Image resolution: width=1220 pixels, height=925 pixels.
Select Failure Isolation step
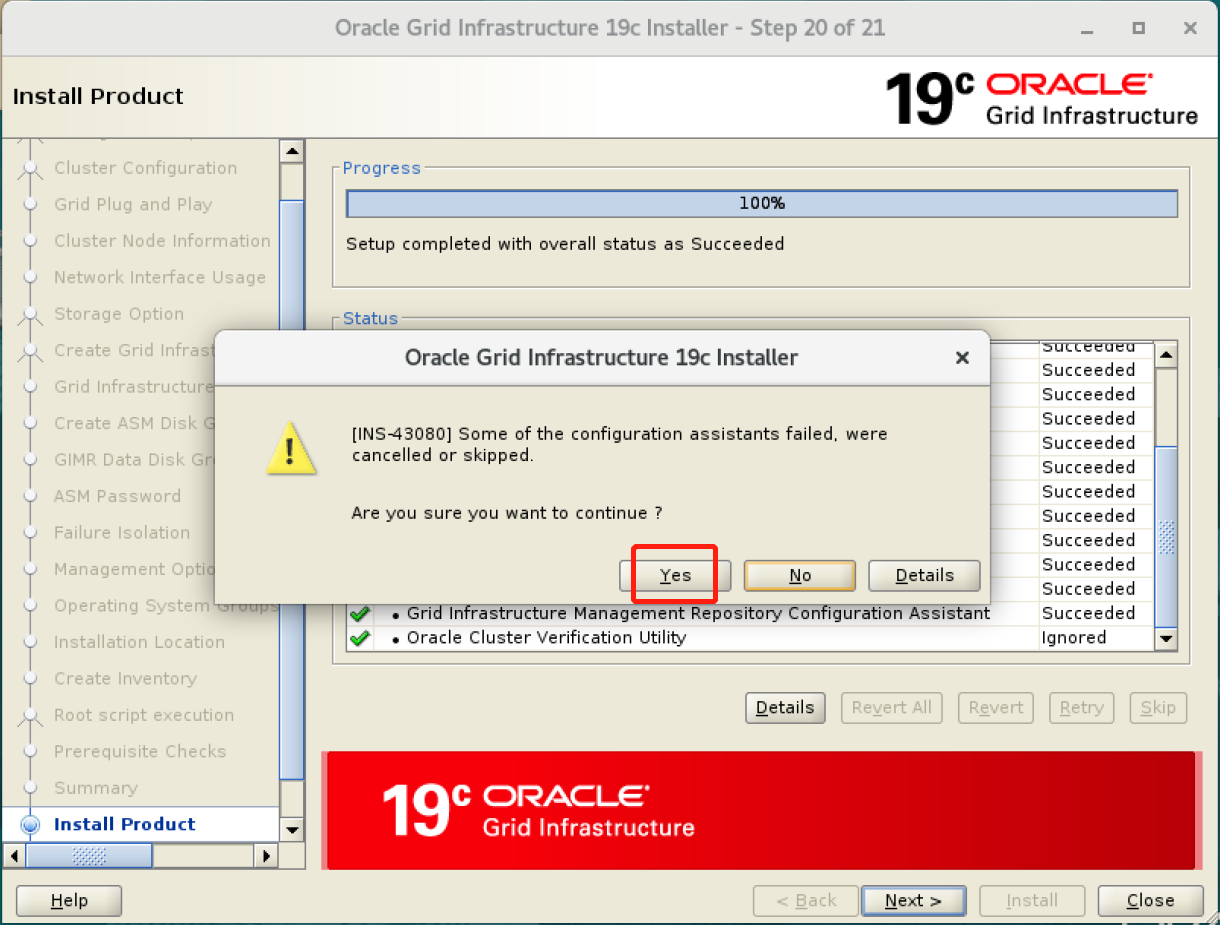122,533
